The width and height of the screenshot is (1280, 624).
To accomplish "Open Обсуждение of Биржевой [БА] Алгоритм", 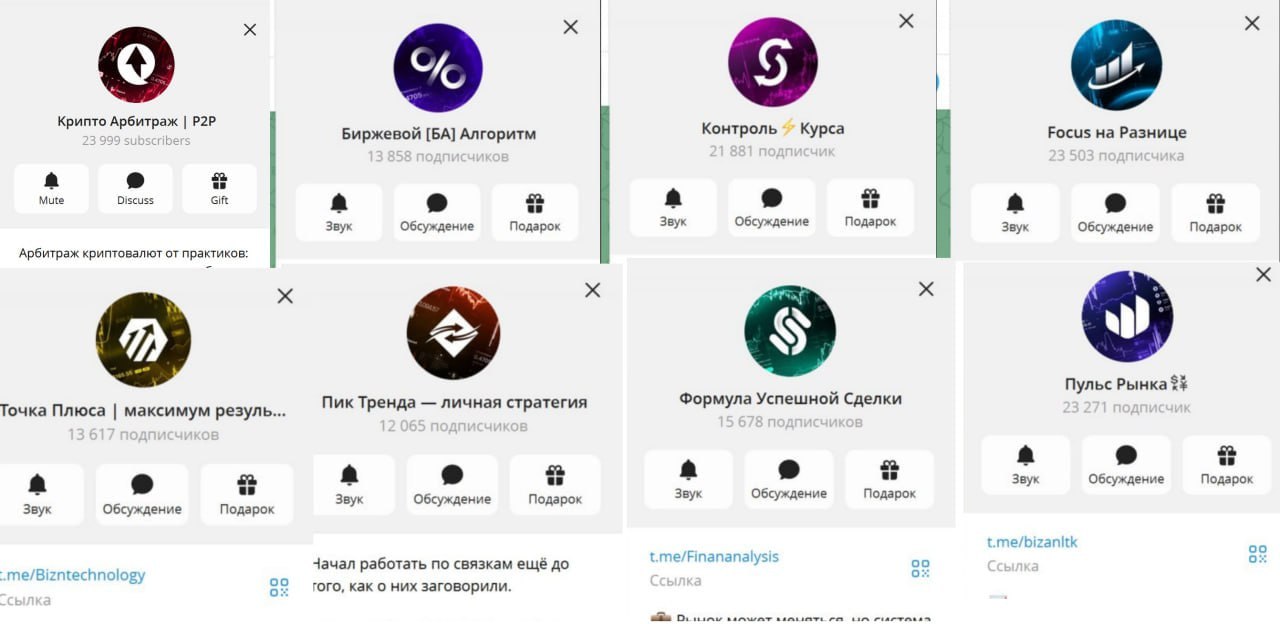I will 437,212.
